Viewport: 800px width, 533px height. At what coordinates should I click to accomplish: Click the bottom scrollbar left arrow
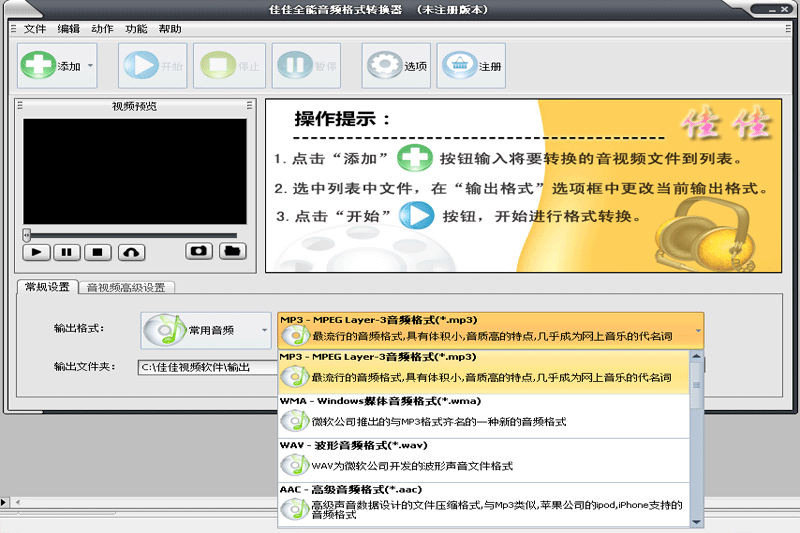[18, 502]
